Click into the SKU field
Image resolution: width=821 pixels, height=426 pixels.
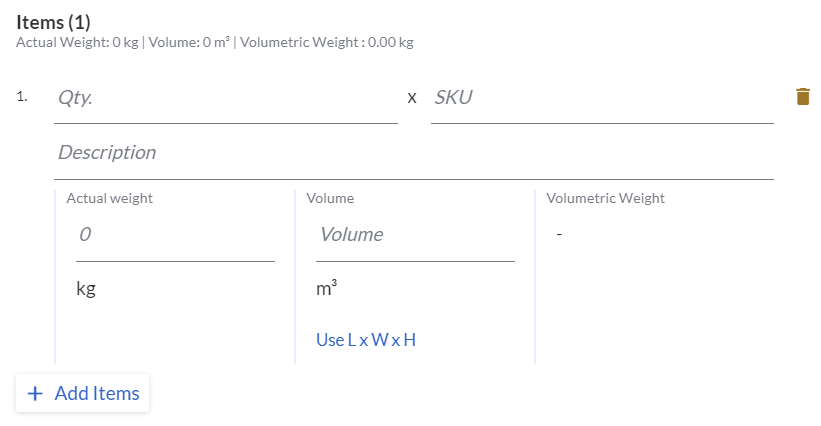[601, 98]
